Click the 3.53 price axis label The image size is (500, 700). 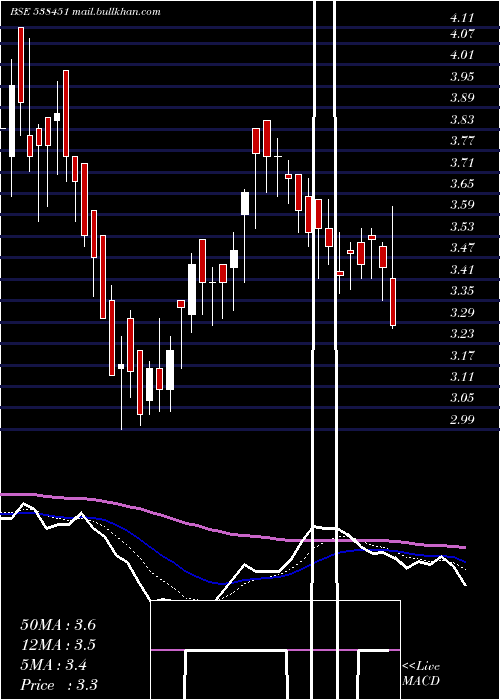[x=462, y=226]
